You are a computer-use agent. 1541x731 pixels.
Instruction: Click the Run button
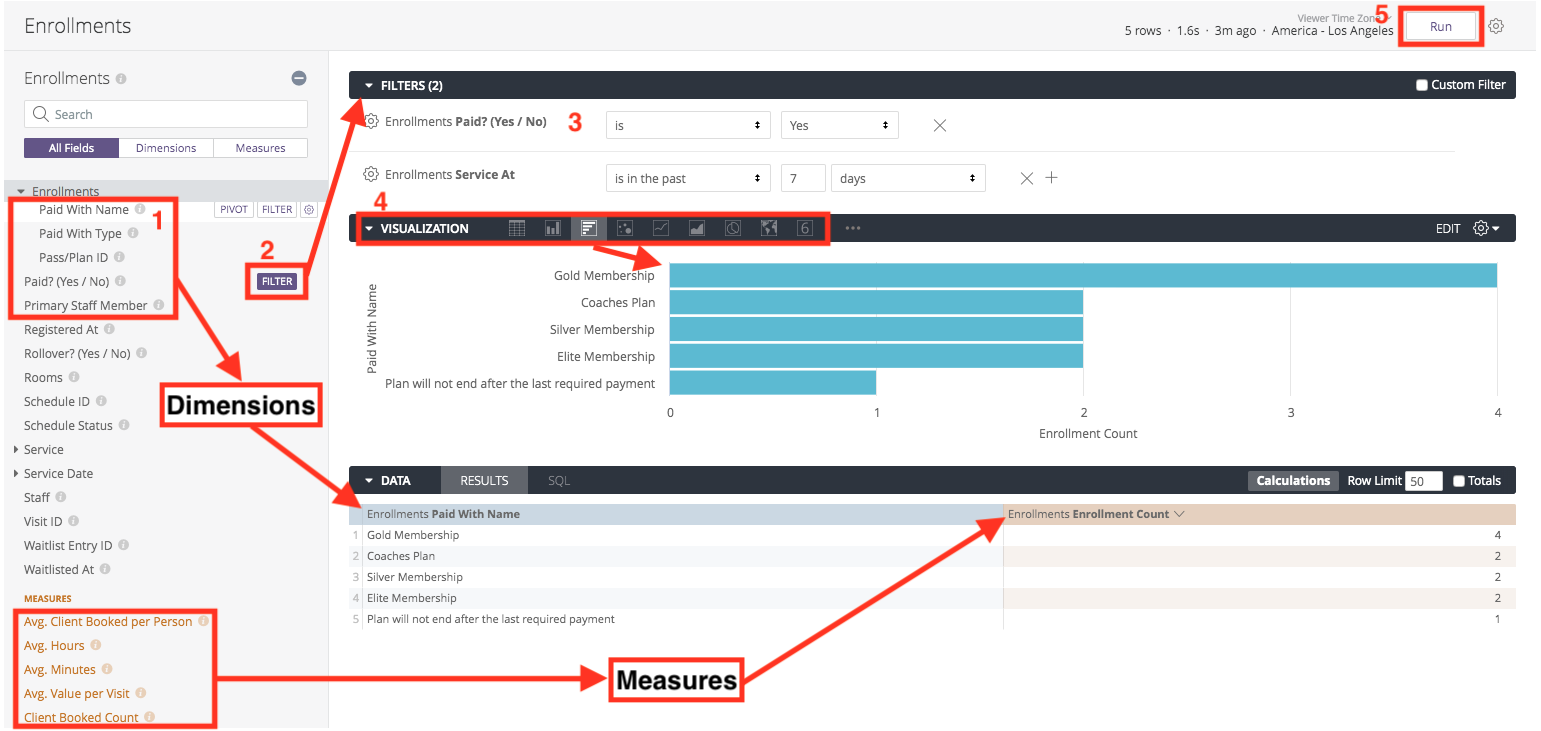pyautogui.click(x=1440, y=27)
